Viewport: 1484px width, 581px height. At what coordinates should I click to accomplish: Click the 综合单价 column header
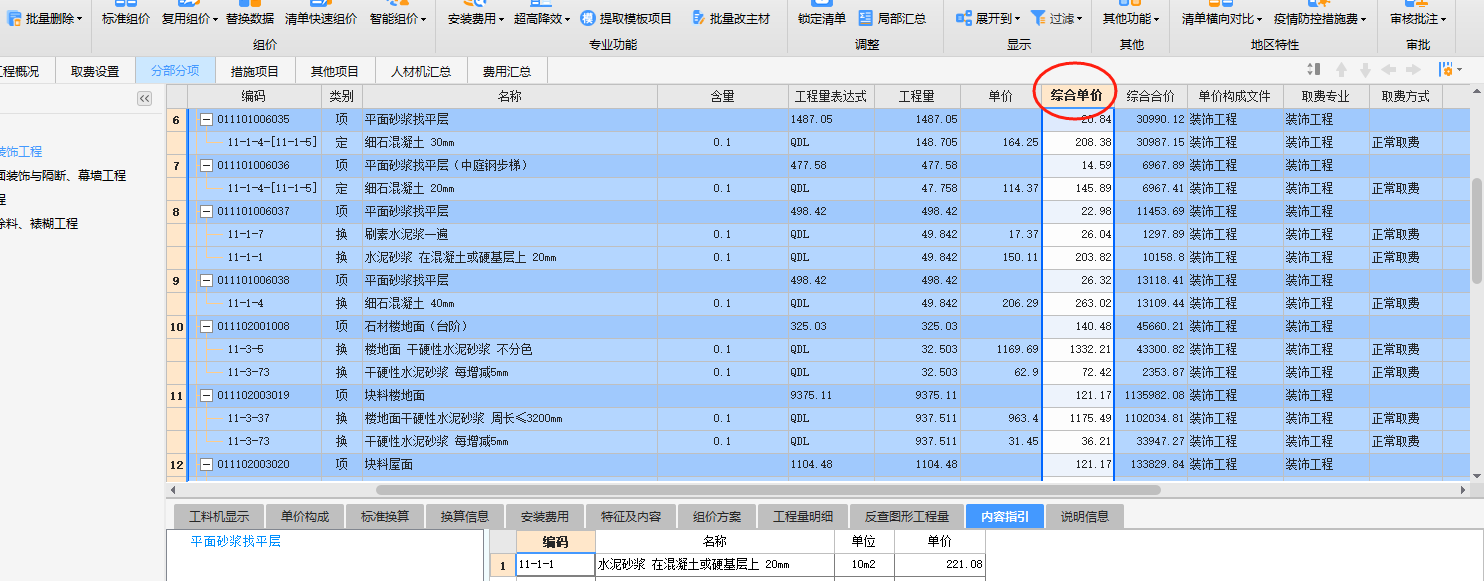1077,96
